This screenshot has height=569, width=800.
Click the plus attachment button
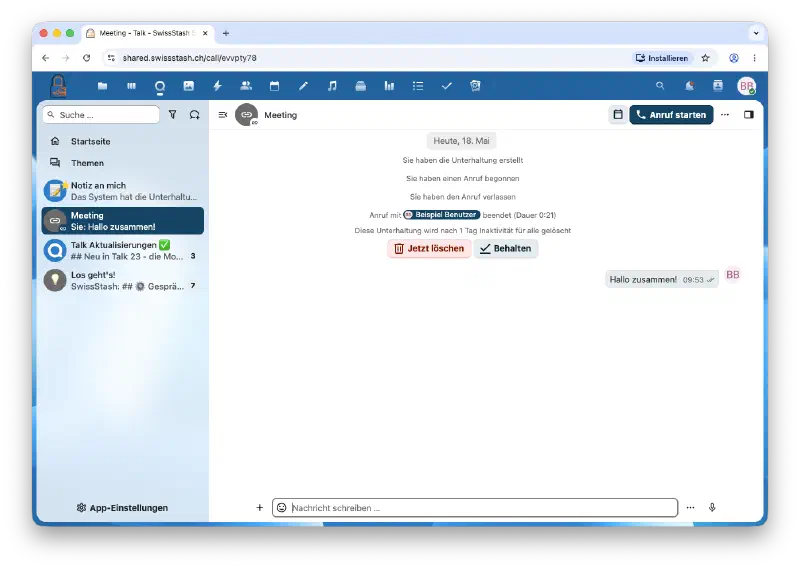(x=260, y=508)
